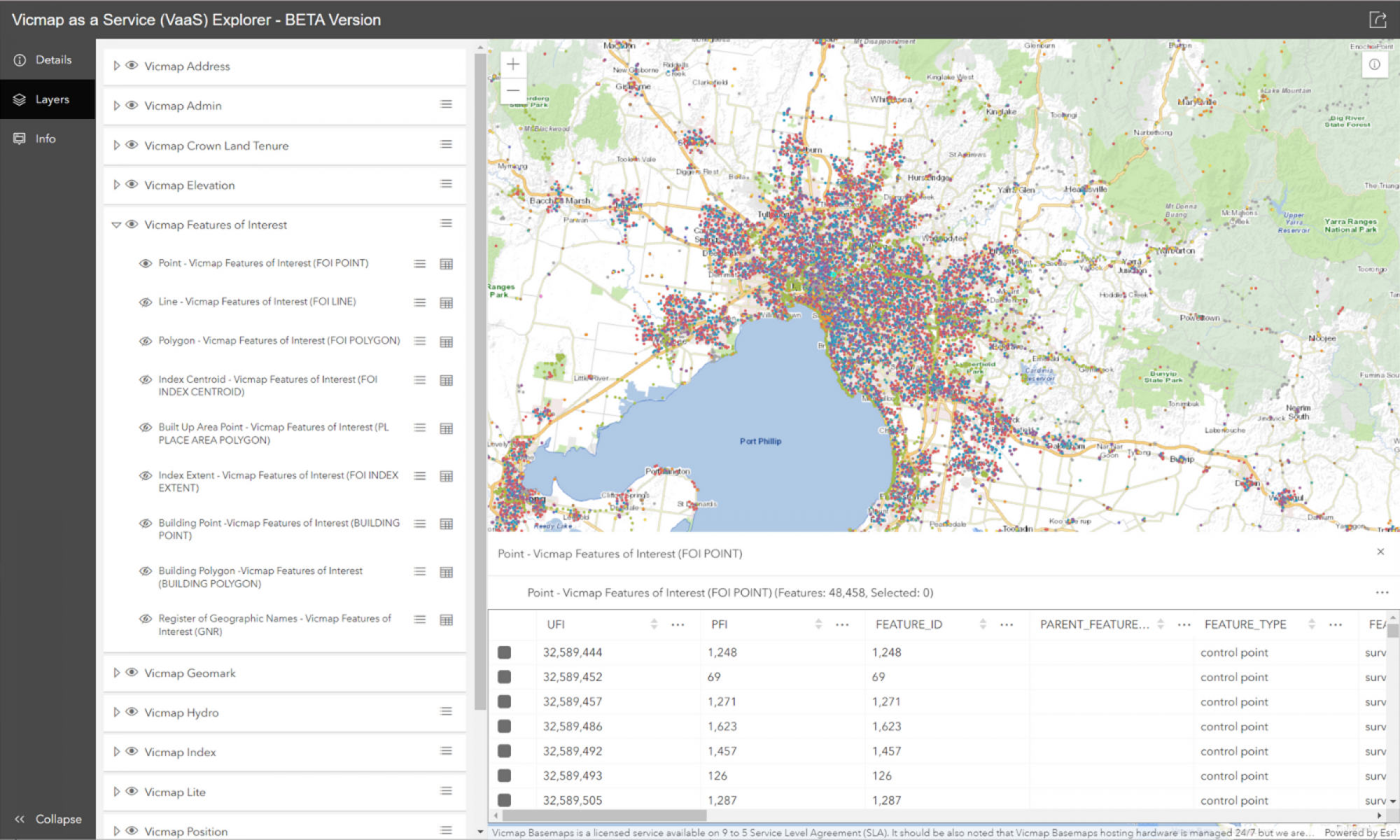
Task: Open UFI column options menu
Action: [678, 624]
